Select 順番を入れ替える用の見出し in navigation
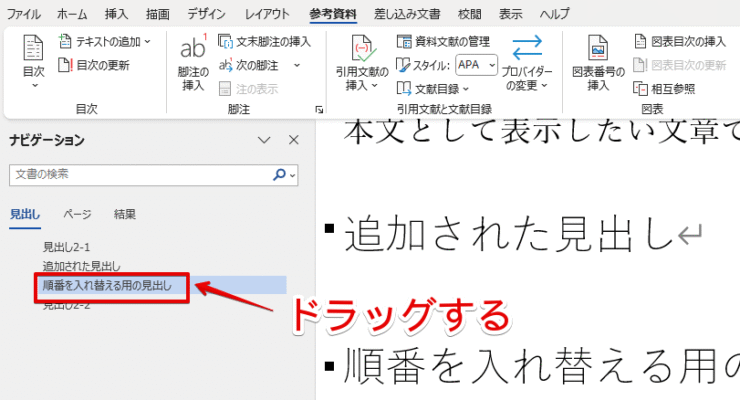Viewport: 740px width, 400px height. tap(107, 285)
